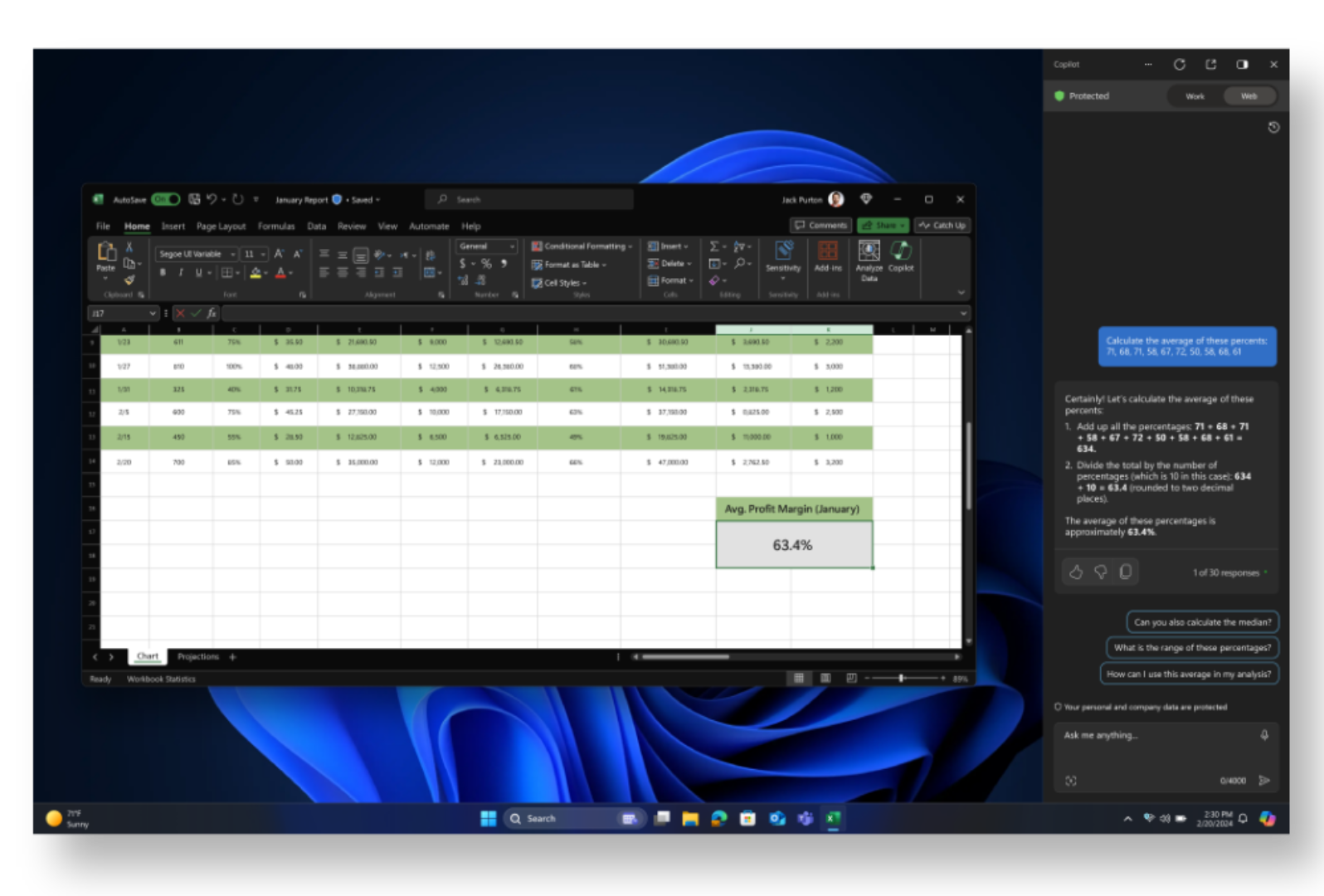Screen dimensions: 1324x896
Task: Click the Comments button in Excel
Action: click(x=820, y=225)
